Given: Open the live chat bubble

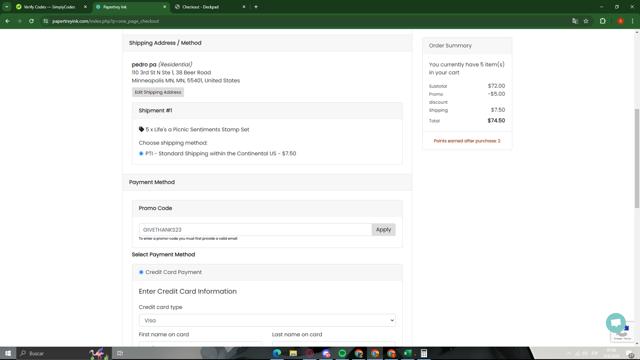Looking at the screenshot, I should tap(616, 323).
